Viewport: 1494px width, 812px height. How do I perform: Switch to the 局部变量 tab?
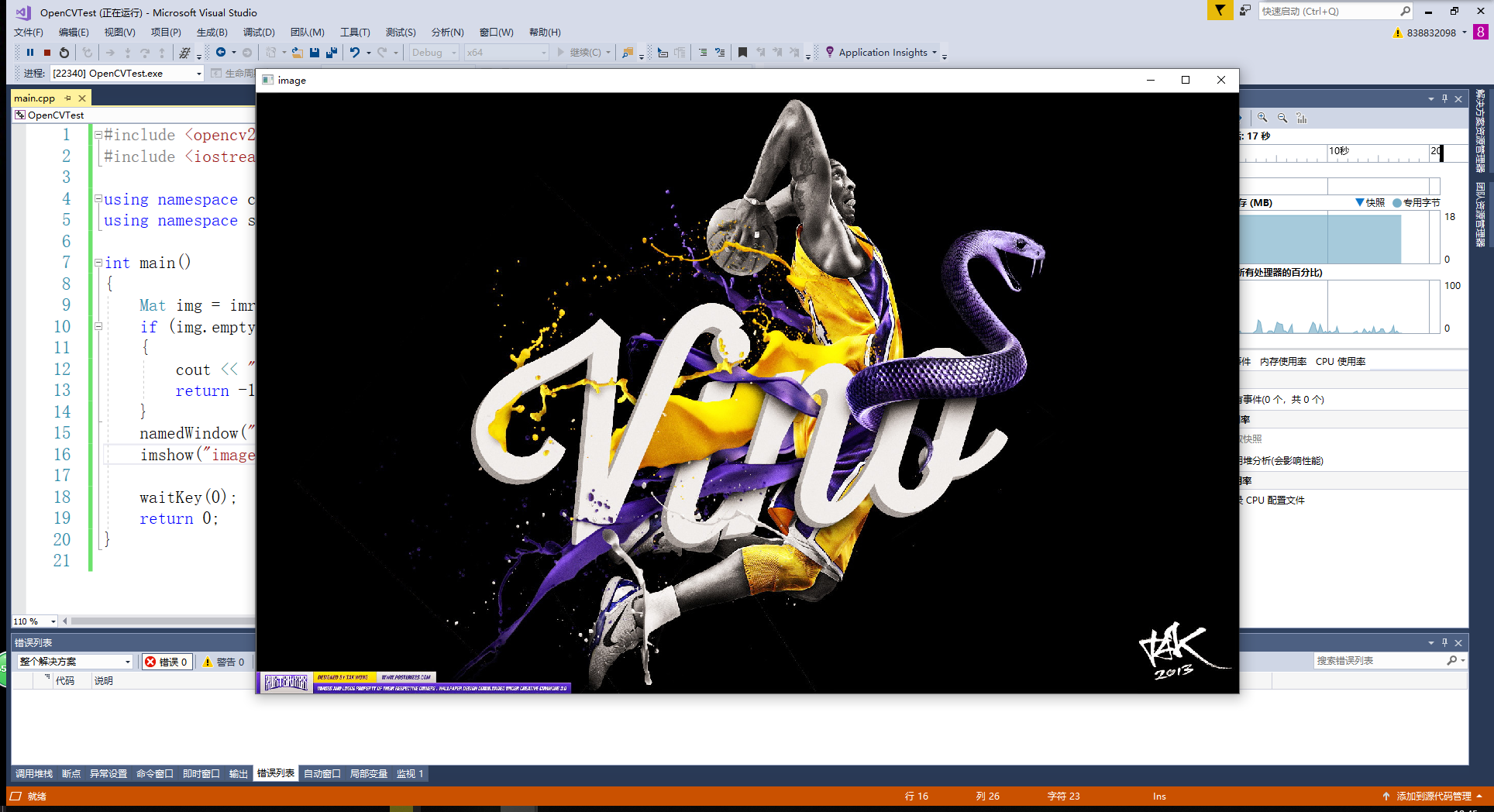369,774
